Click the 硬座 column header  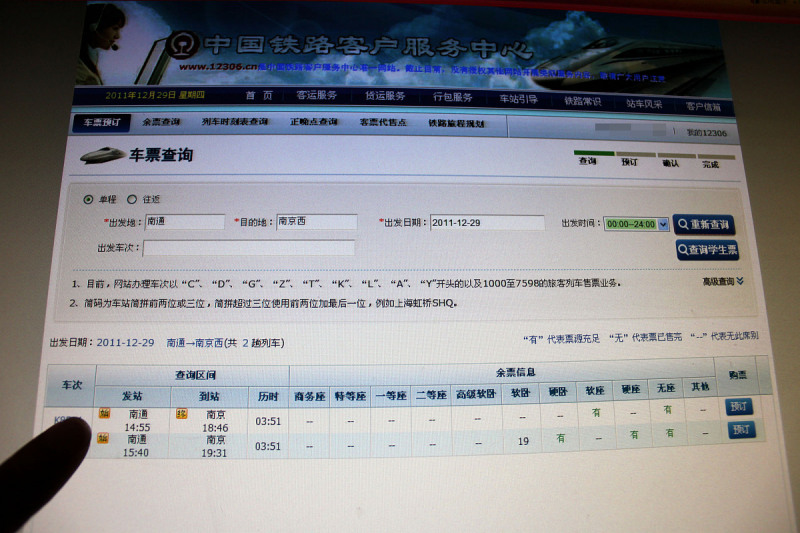[x=631, y=389]
